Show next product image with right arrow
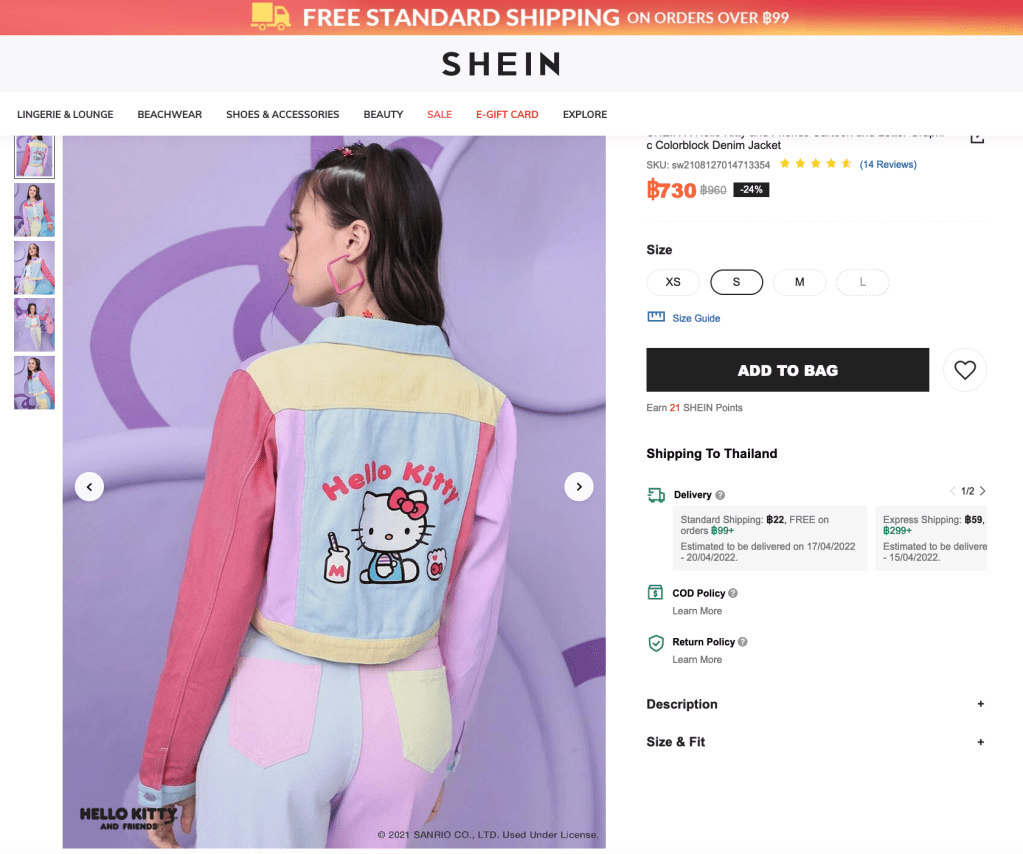The image size is (1023, 854). coord(579,487)
